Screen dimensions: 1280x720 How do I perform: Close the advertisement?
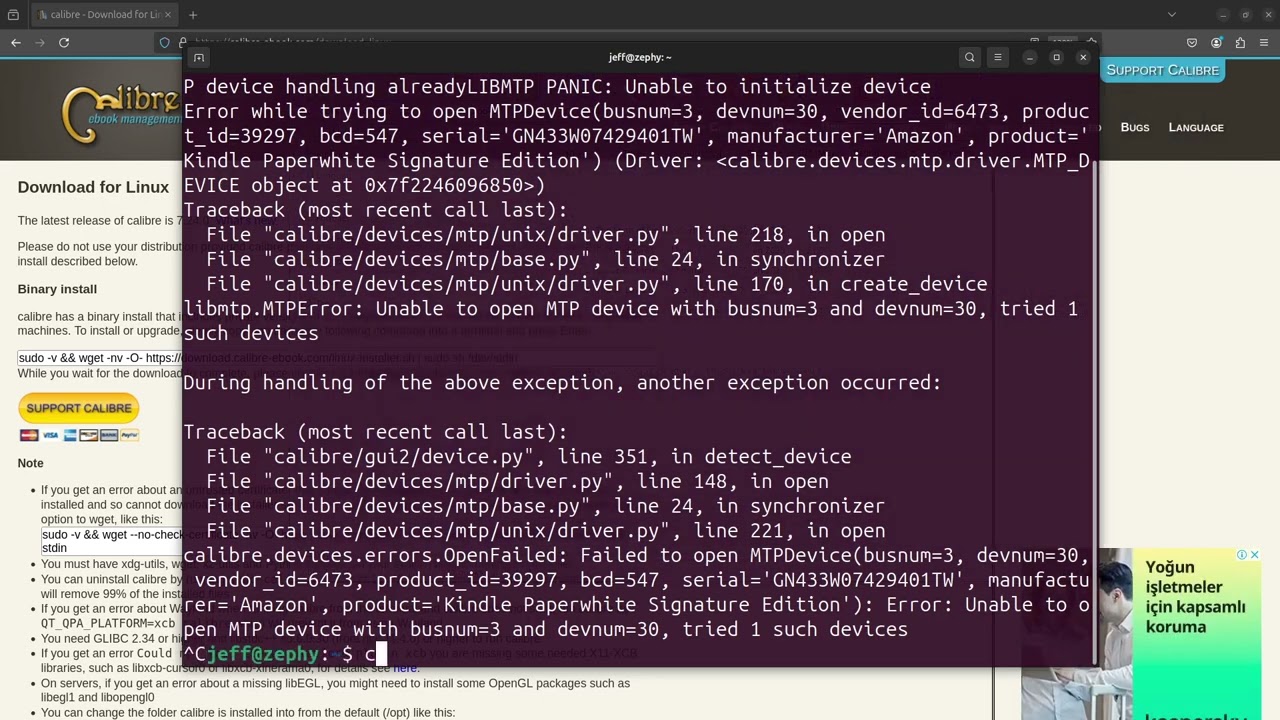[x=1254, y=555]
